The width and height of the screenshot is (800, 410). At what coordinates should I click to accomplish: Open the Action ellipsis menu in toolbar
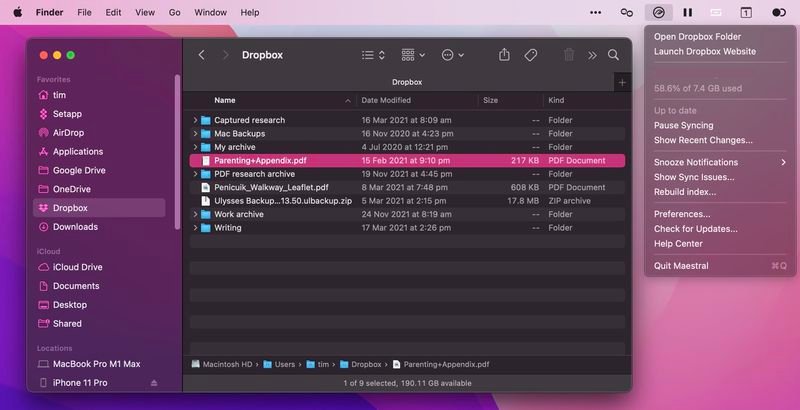[x=453, y=55]
